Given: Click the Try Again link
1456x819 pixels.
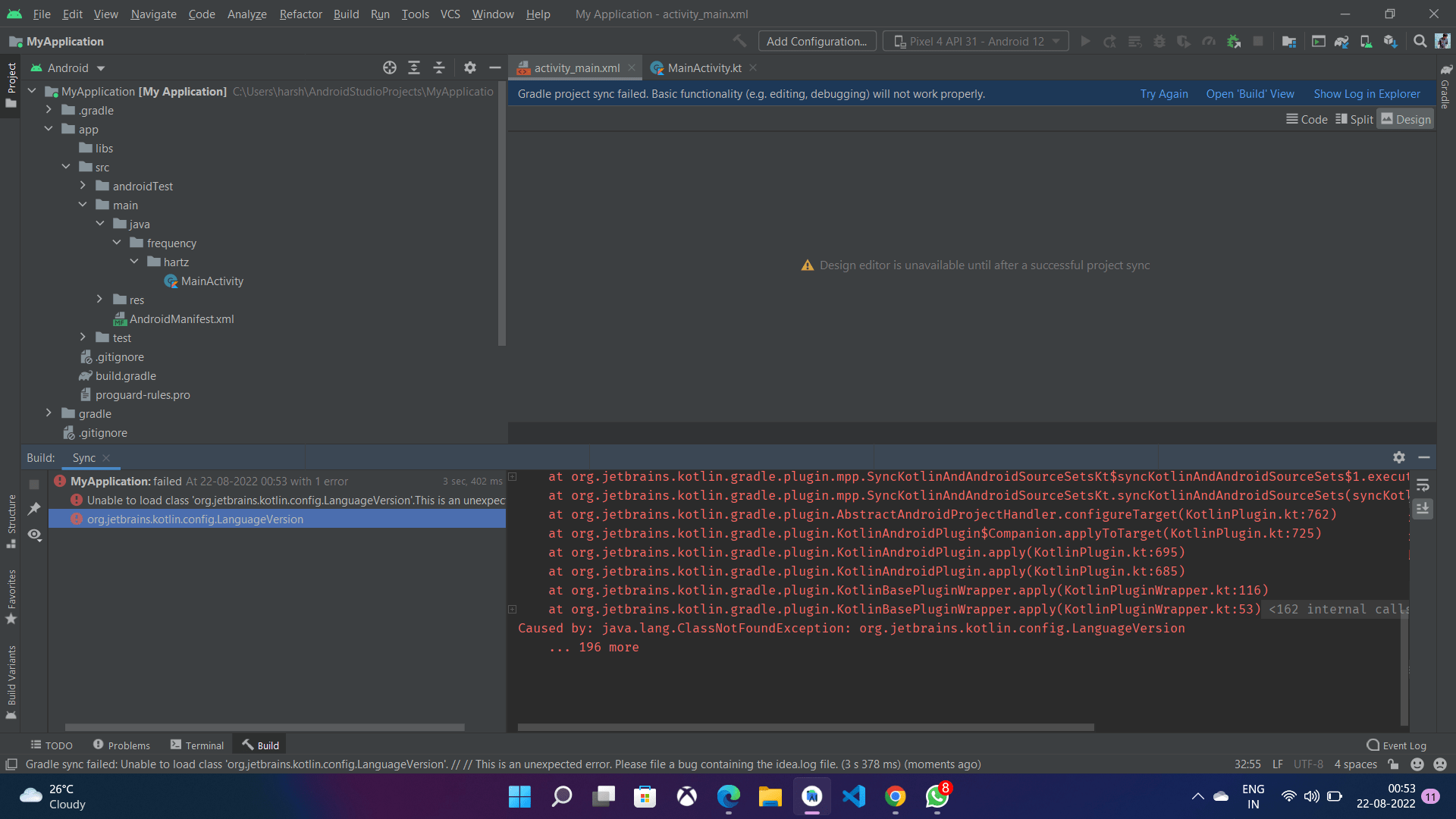Looking at the screenshot, I should pyautogui.click(x=1164, y=93).
